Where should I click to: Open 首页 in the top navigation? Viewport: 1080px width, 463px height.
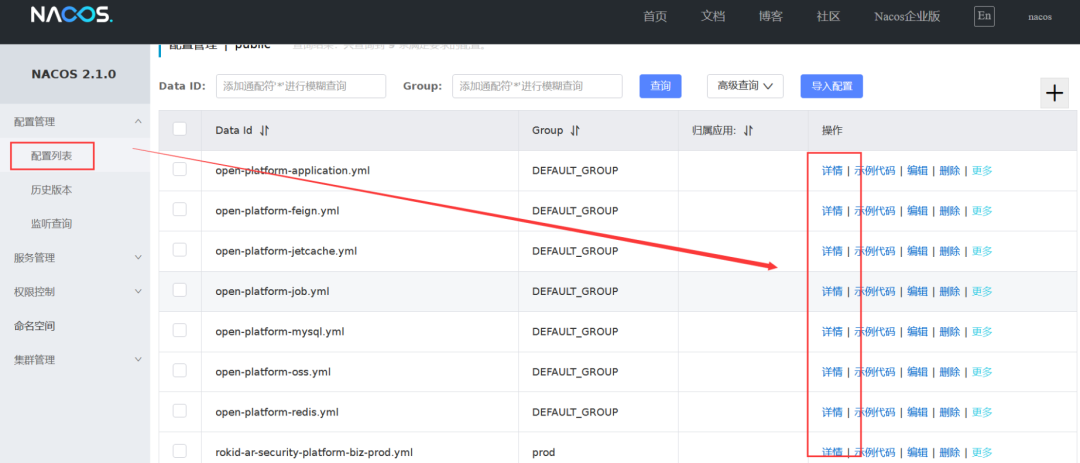[x=655, y=17]
